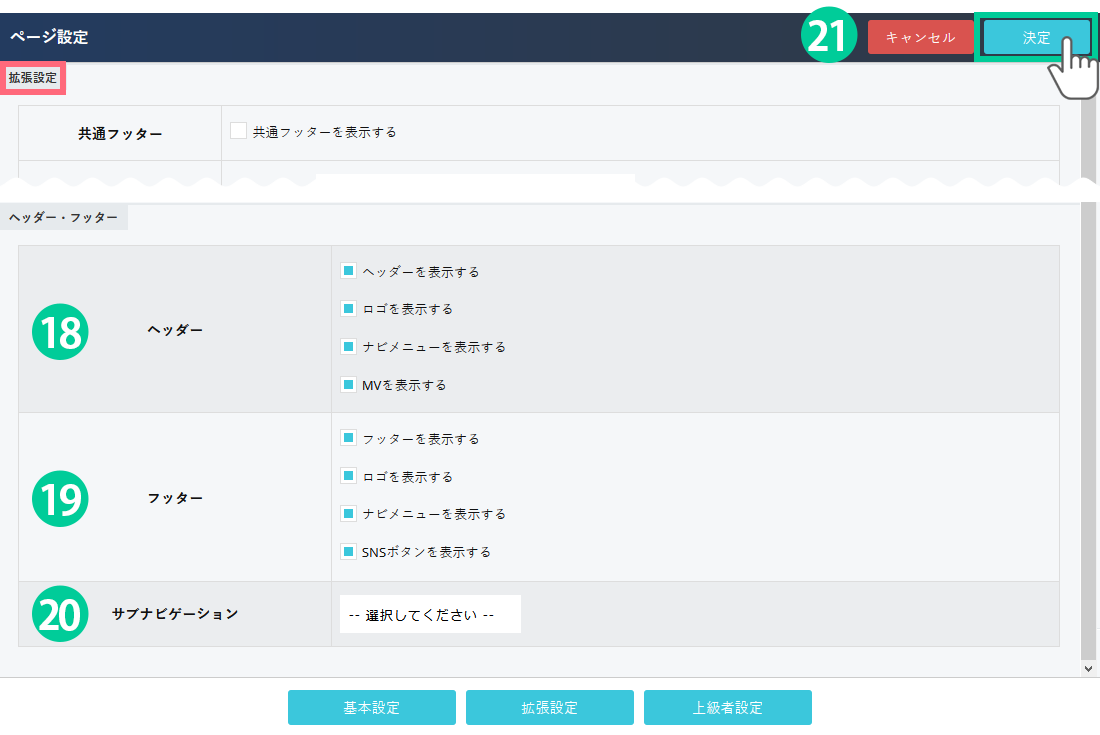Screen dimensions: 1100x735
Task: Switch to the 基本設定 tab at bottom
Action: click(x=371, y=707)
